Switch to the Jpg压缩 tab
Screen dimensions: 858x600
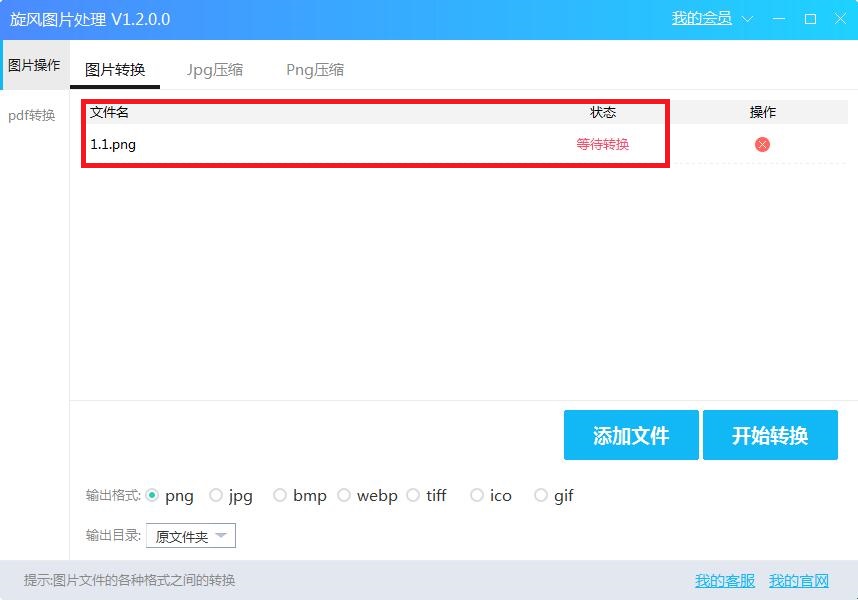coord(214,70)
